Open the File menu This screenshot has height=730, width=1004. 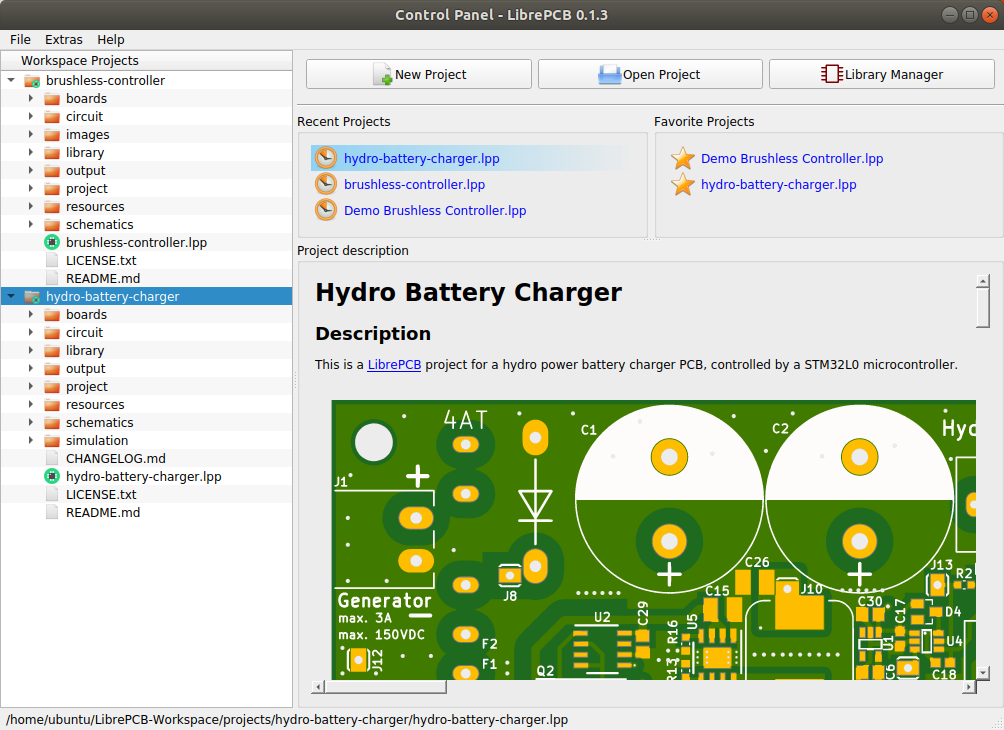pyautogui.click(x=20, y=40)
